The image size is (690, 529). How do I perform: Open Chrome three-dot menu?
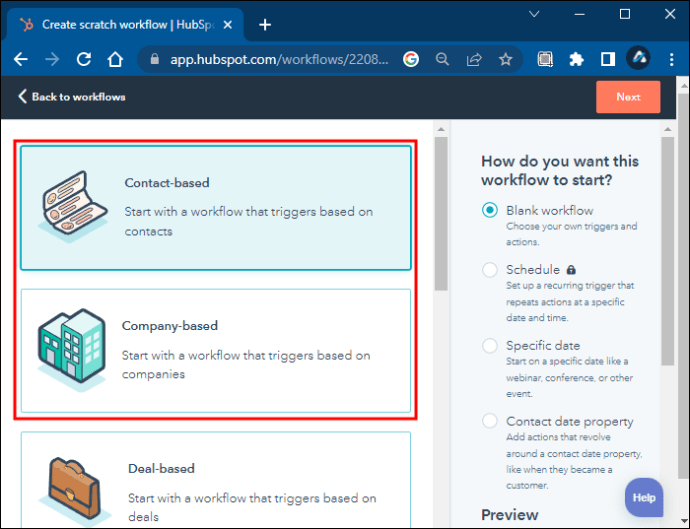(x=672, y=59)
